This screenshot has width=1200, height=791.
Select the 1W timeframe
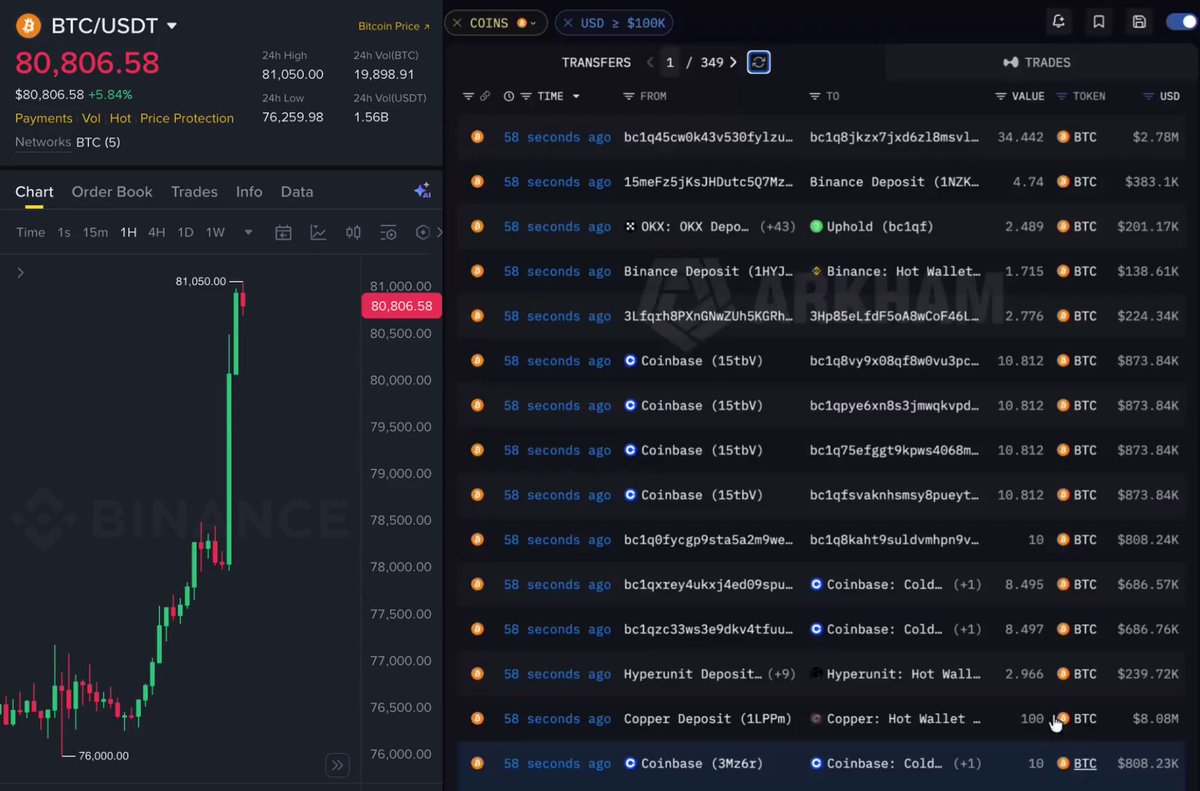pyautogui.click(x=215, y=232)
